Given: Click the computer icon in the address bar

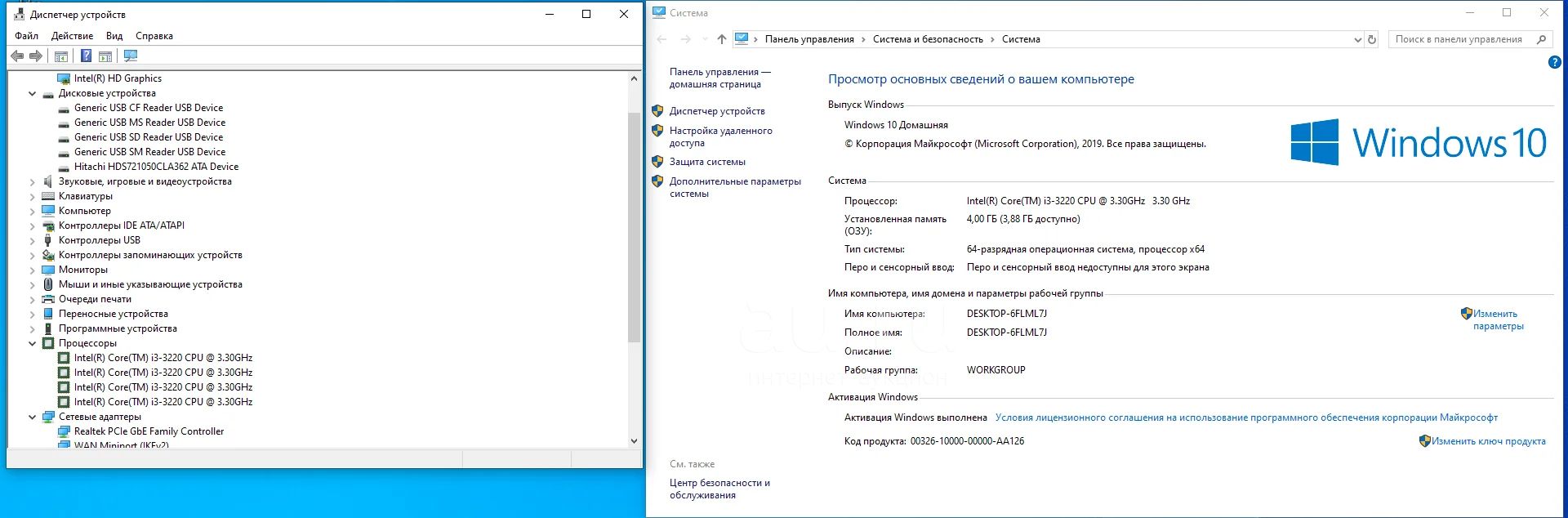Looking at the screenshot, I should click(x=742, y=39).
